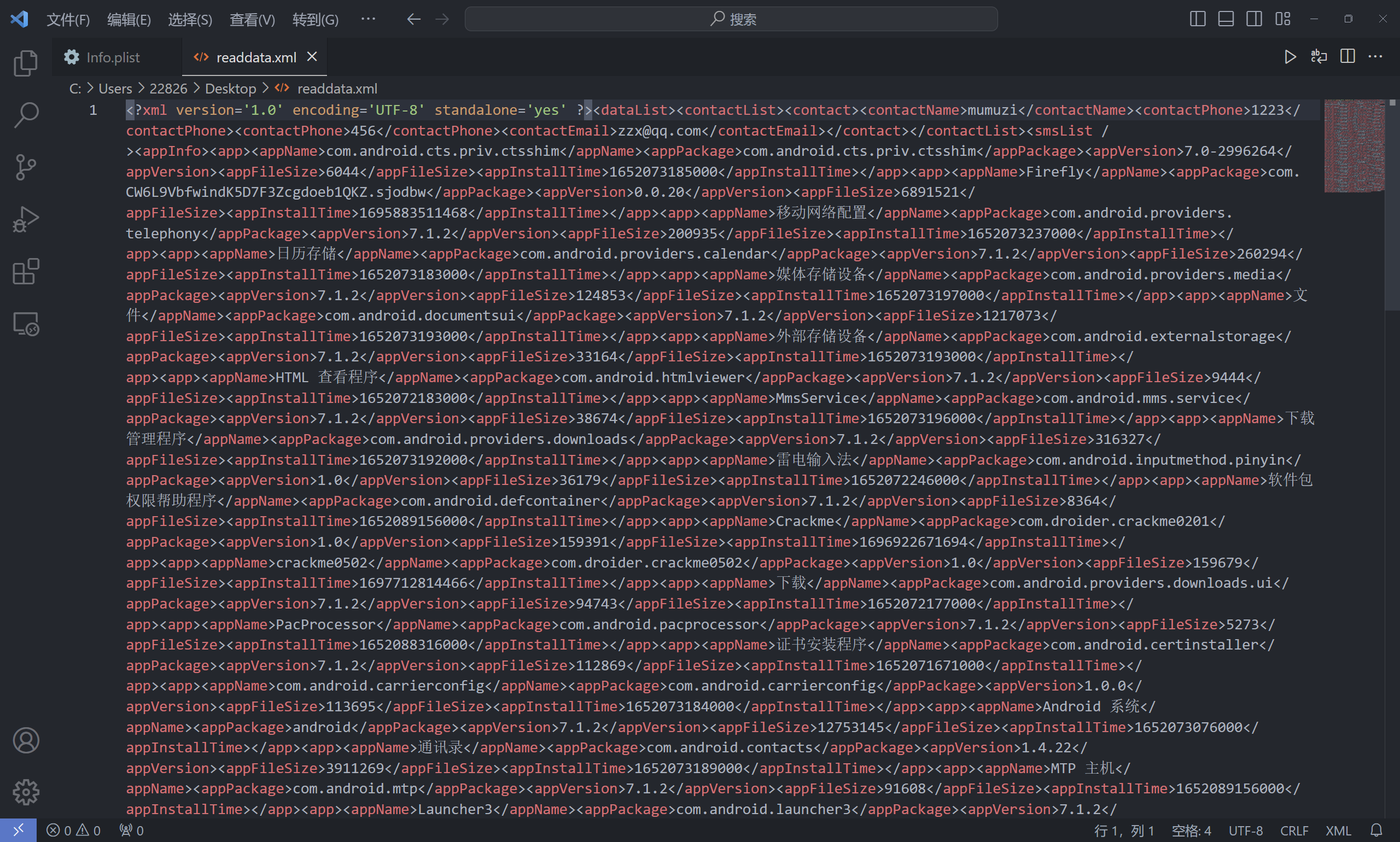Click line number 1 in gutter
This screenshot has height=842, width=1400.
[x=93, y=110]
